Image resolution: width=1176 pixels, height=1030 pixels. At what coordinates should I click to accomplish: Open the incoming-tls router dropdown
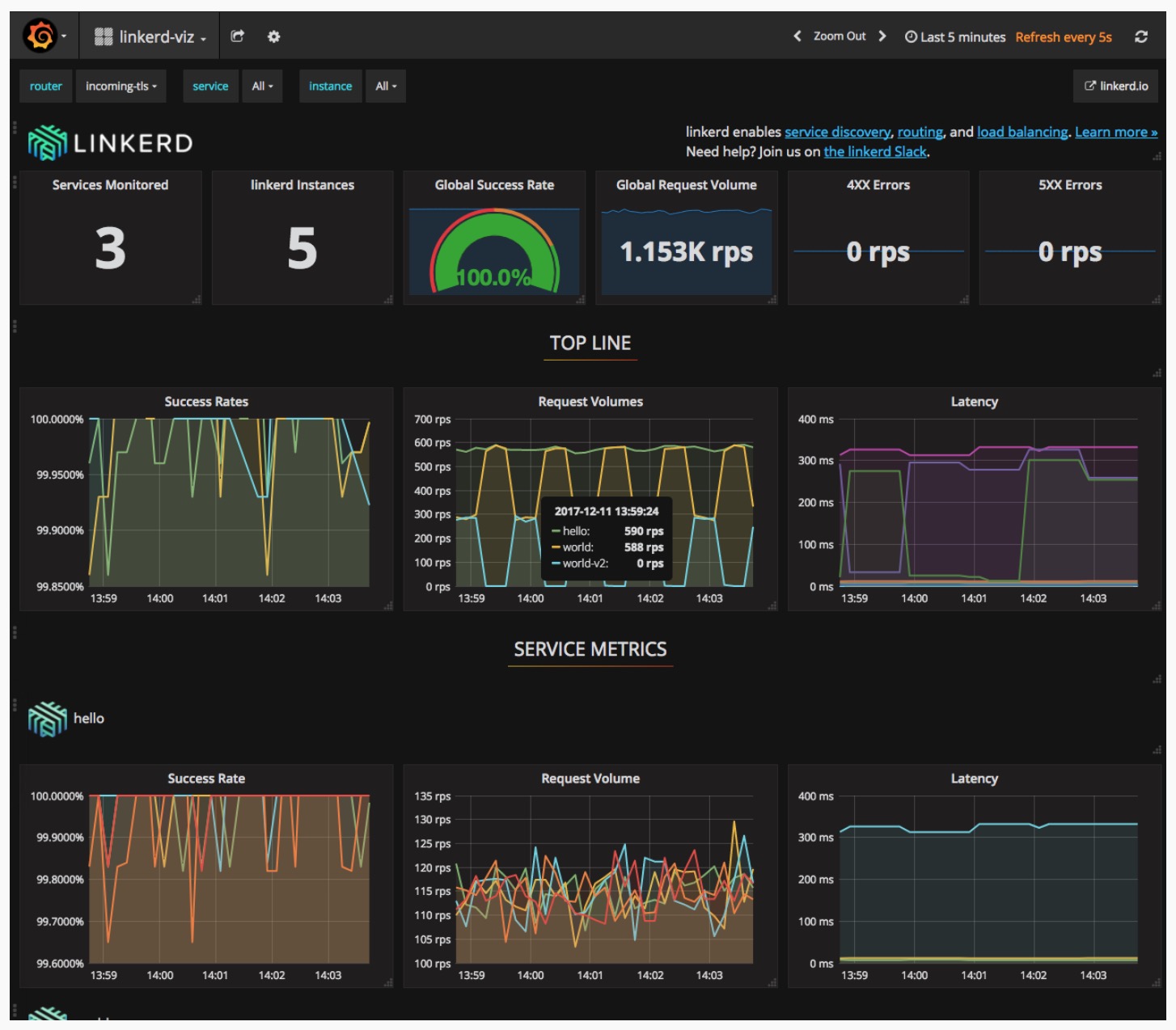coord(121,87)
